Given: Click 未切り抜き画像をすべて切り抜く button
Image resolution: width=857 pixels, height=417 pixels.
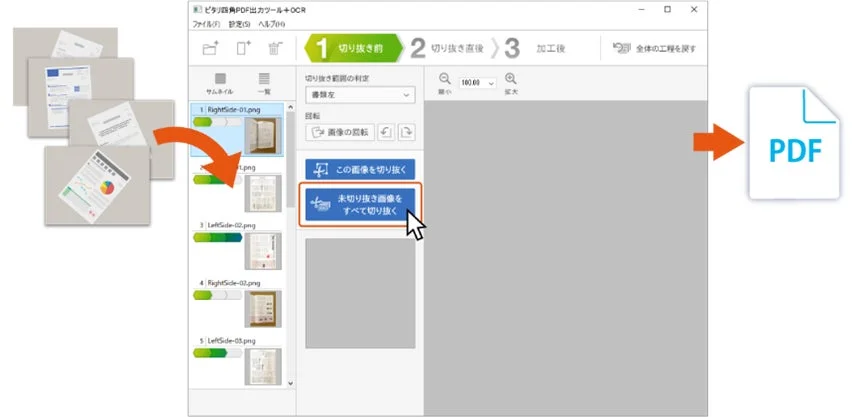Looking at the screenshot, I should [360, 204].
